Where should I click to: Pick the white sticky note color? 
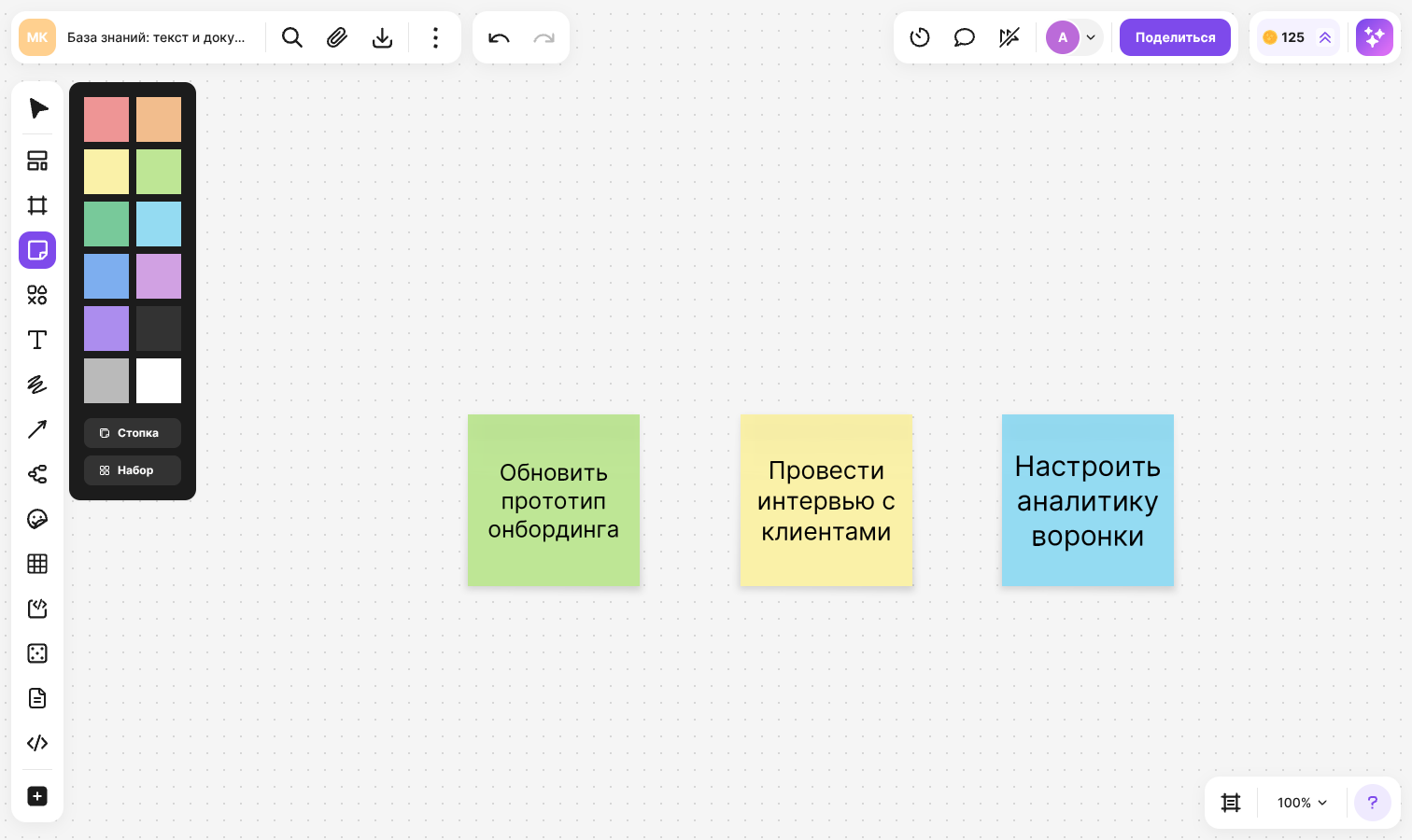click(x=159, y=381)
